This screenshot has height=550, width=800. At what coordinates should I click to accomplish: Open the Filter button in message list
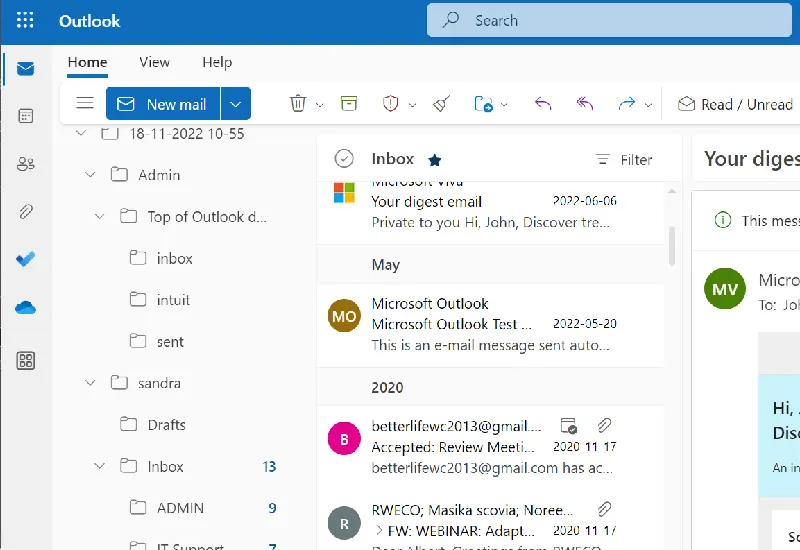coord(623,160)
